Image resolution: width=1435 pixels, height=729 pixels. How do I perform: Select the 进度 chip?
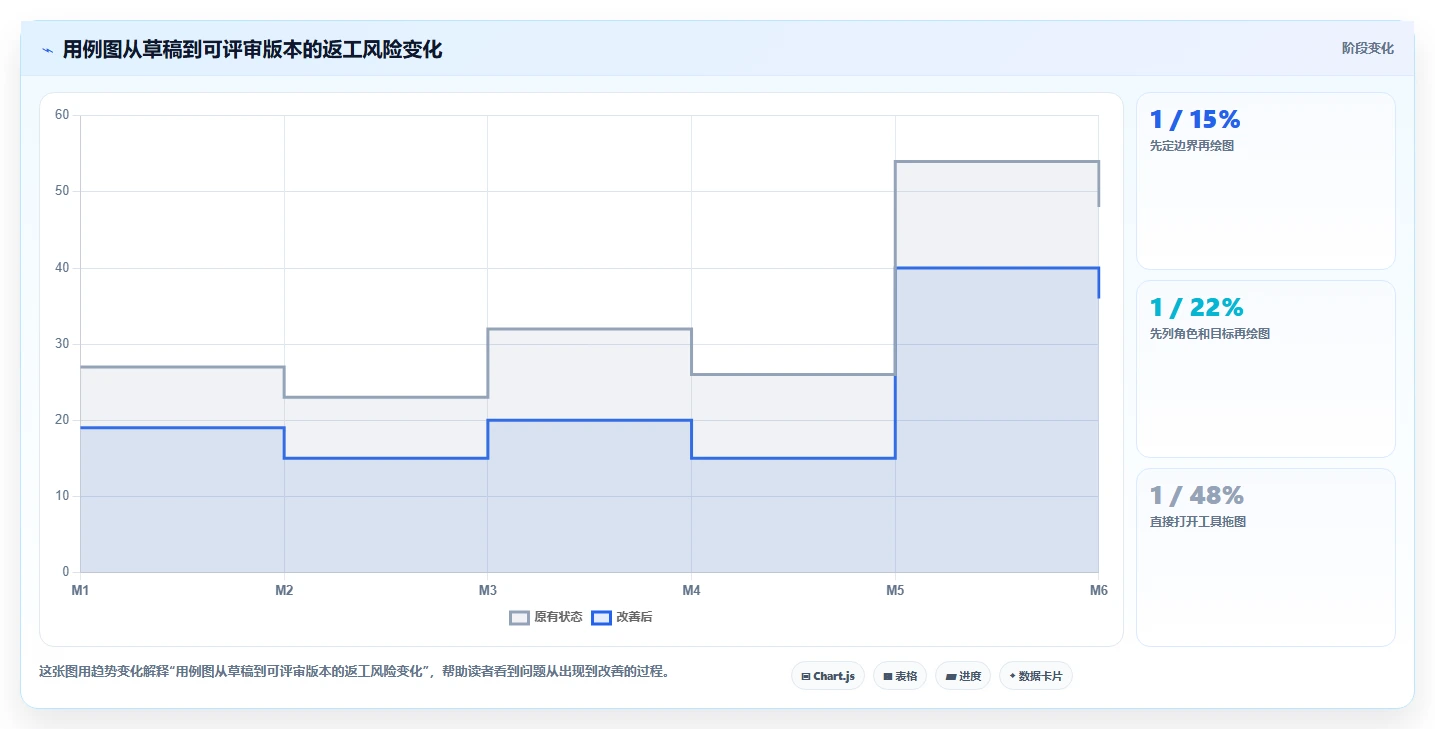pos(963,676)
